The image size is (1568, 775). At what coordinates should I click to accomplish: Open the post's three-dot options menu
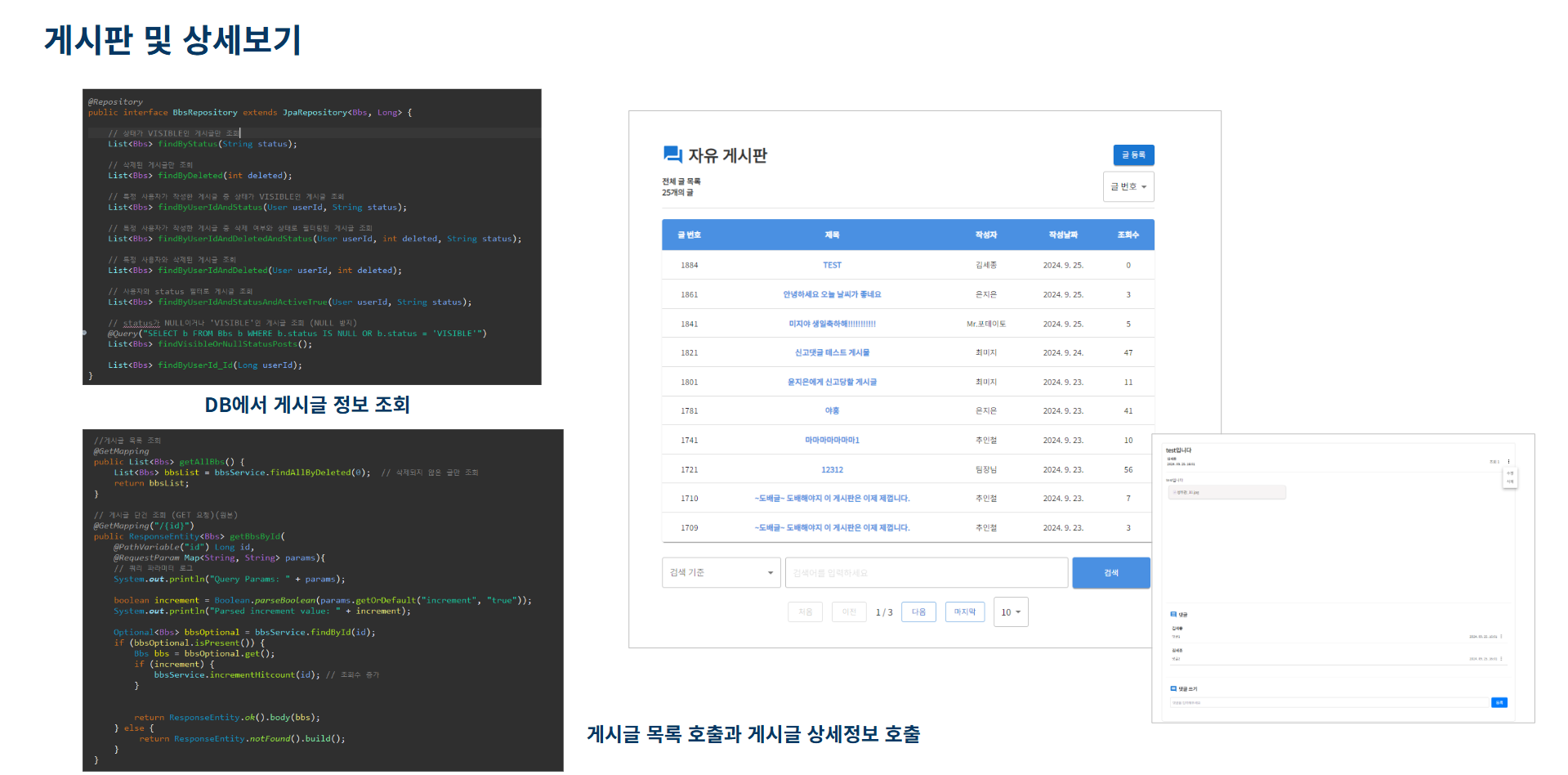[x=1508, y=462]
